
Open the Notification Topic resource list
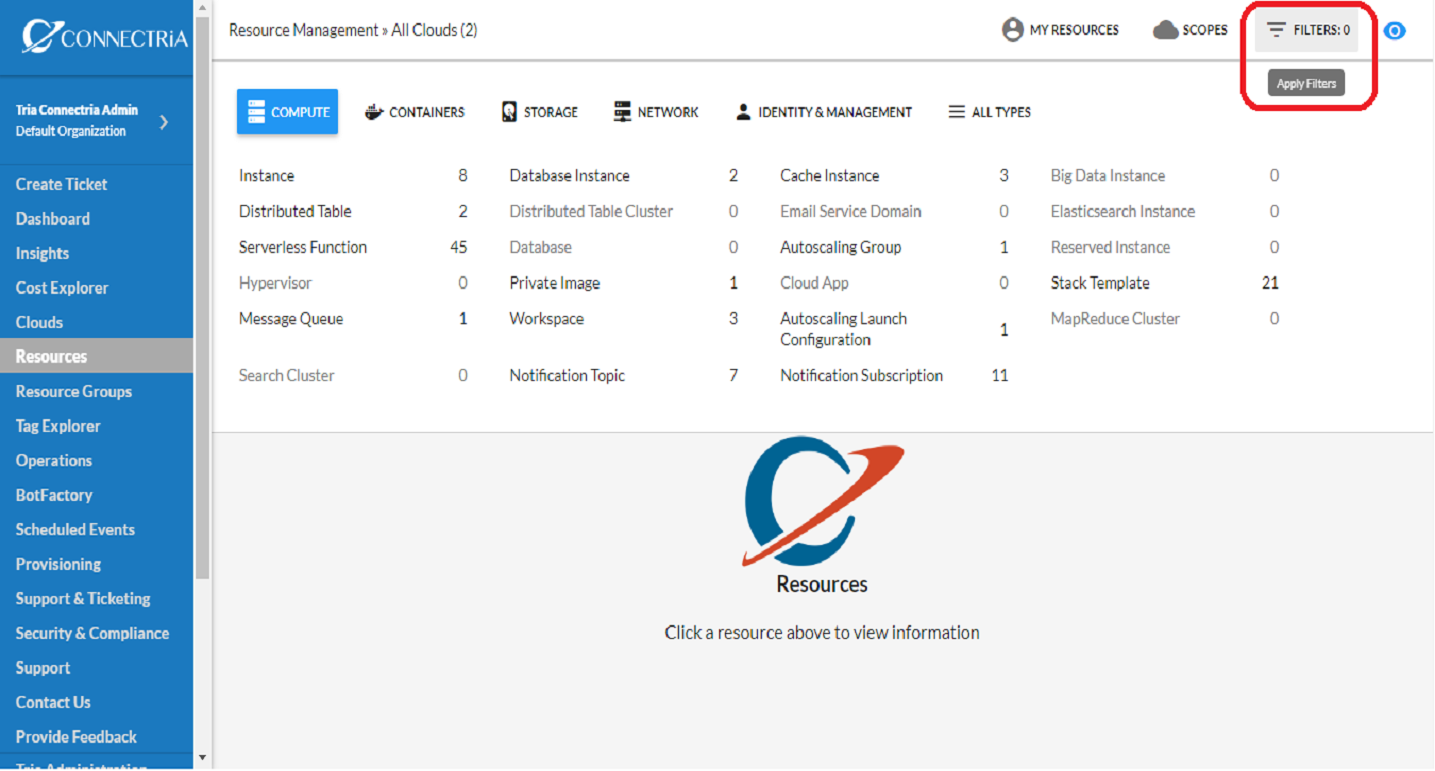567,376
